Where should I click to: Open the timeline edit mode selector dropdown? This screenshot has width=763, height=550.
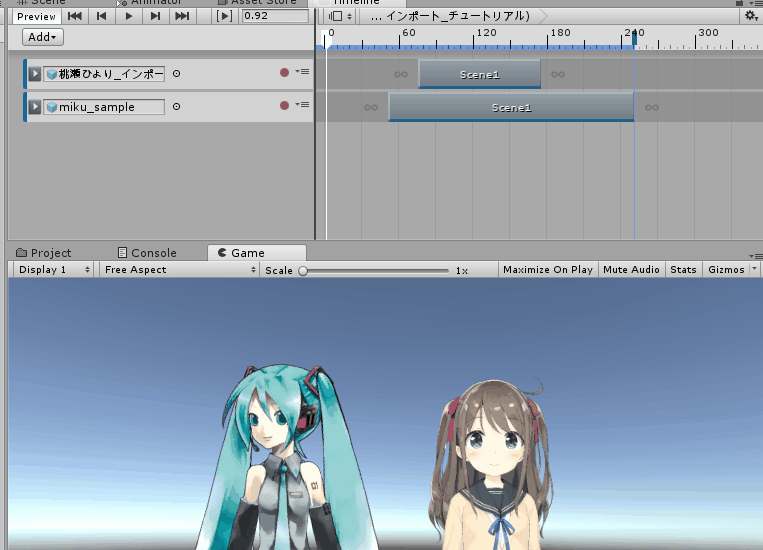340,17
